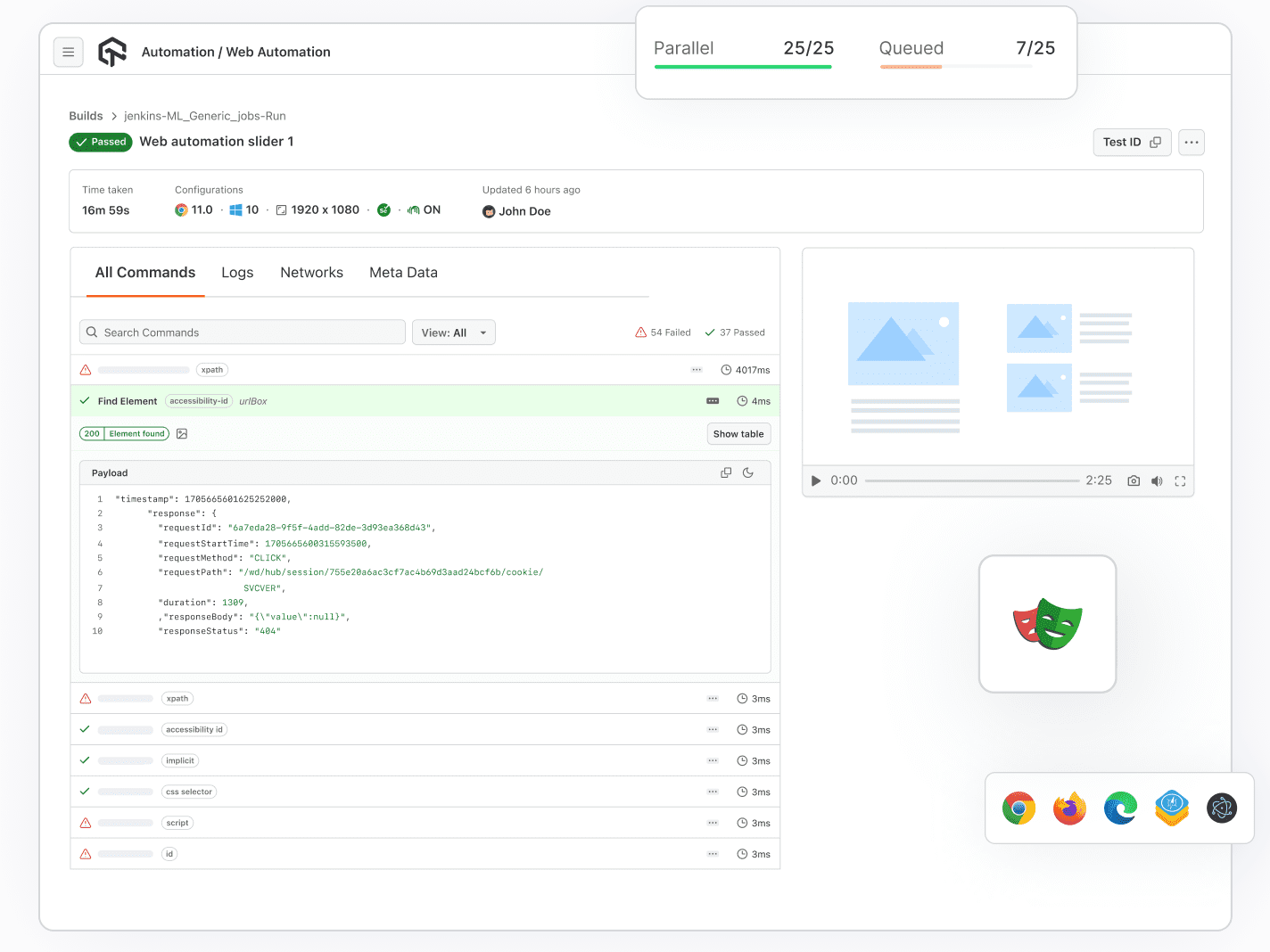Select the Chrome browser icon
The height and width of the screenshot is (952, 1270).
pos(1018,808)
